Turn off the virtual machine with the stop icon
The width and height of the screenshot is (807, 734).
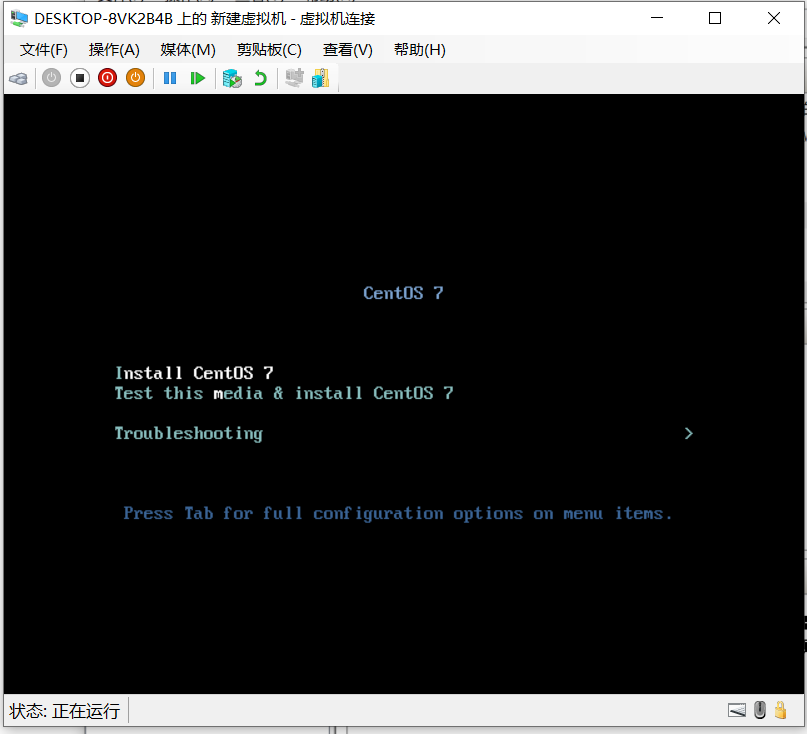point(80,78)
